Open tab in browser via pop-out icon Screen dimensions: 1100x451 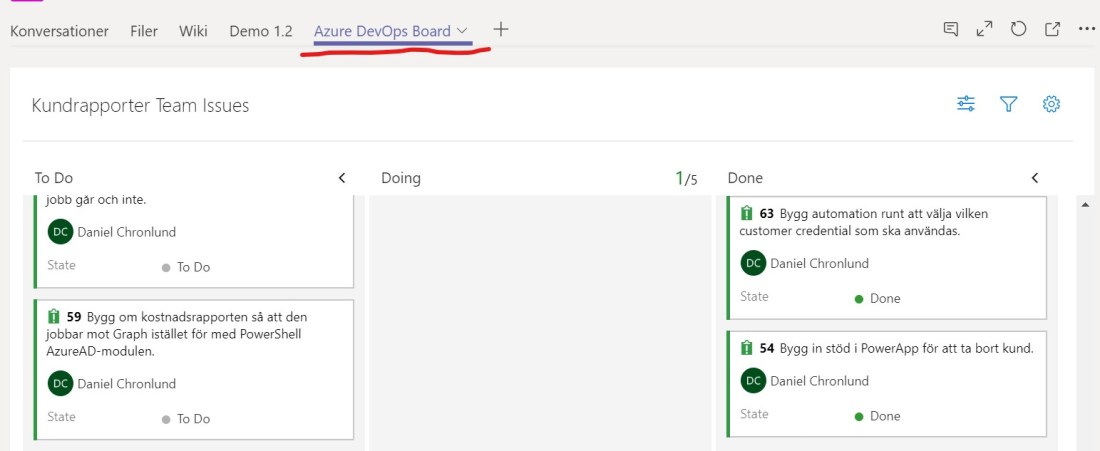click(1052, 30)
